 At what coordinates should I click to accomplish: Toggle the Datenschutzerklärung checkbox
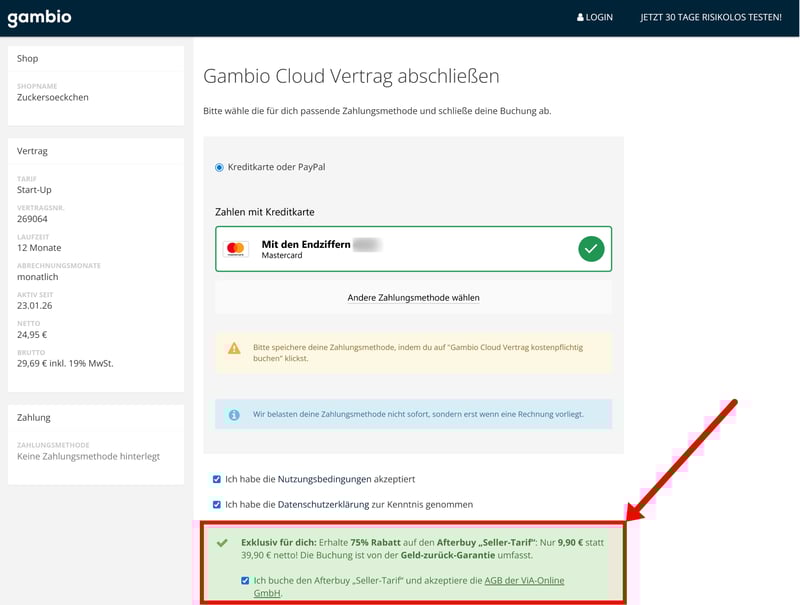click(x=217, y=505)
